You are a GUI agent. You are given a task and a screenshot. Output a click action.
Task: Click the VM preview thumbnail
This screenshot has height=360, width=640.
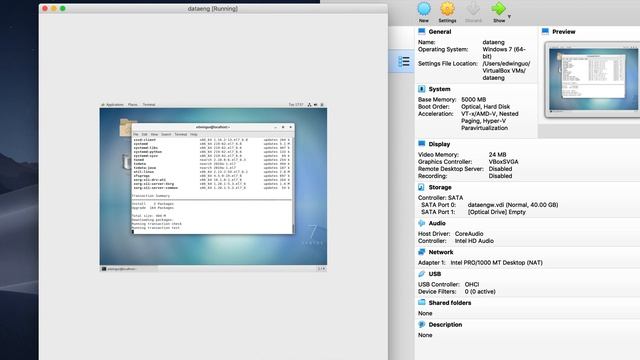(593, 79)
